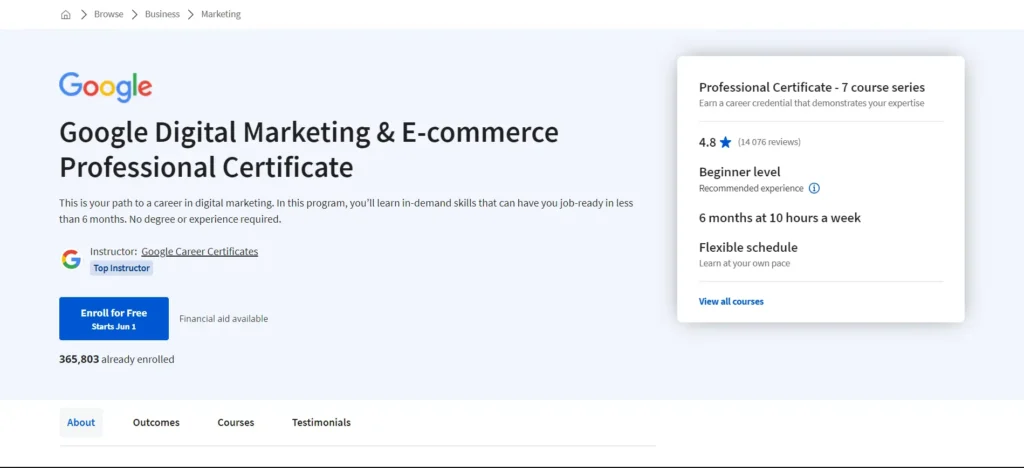Click Financial aid available text

click(223, 319)
